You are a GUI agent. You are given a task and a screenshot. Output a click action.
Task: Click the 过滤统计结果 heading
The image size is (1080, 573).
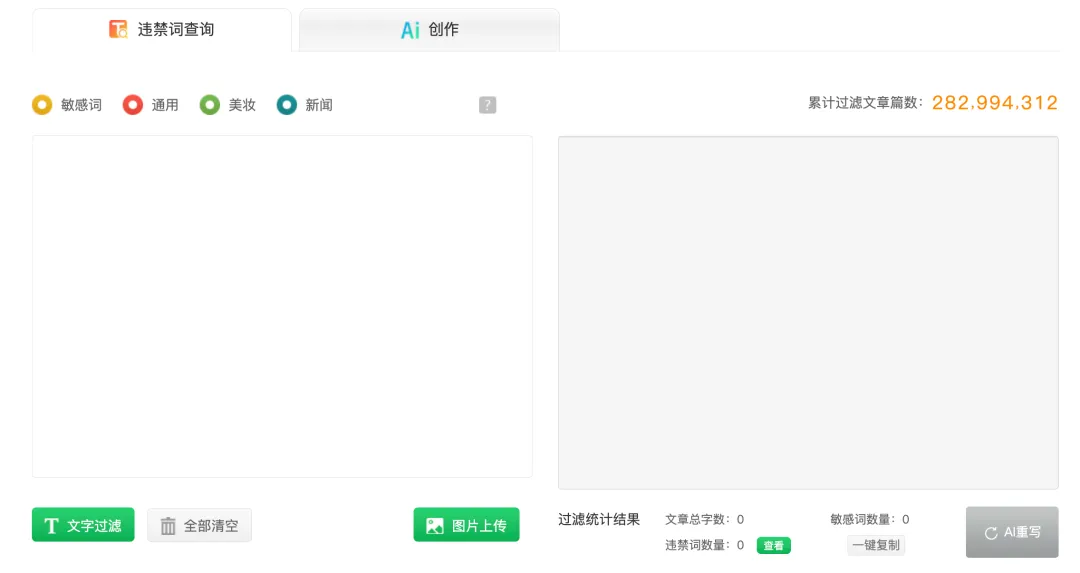tap(599, 519)
